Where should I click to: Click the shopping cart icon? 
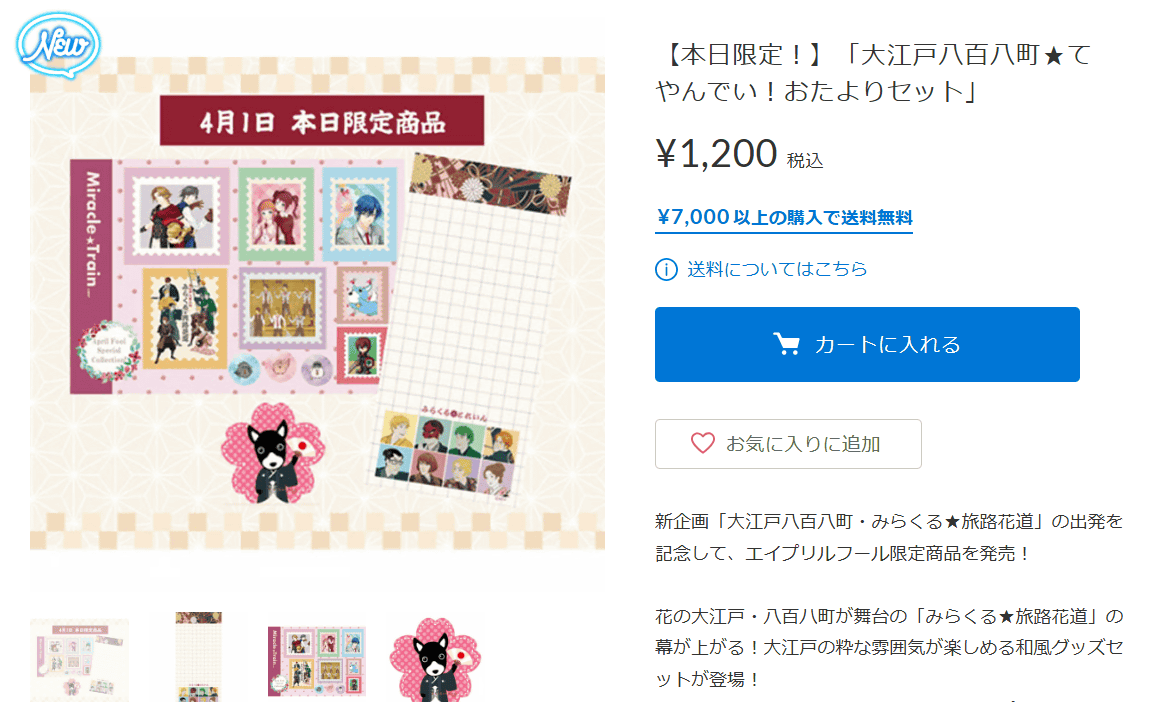coord(786,344)
